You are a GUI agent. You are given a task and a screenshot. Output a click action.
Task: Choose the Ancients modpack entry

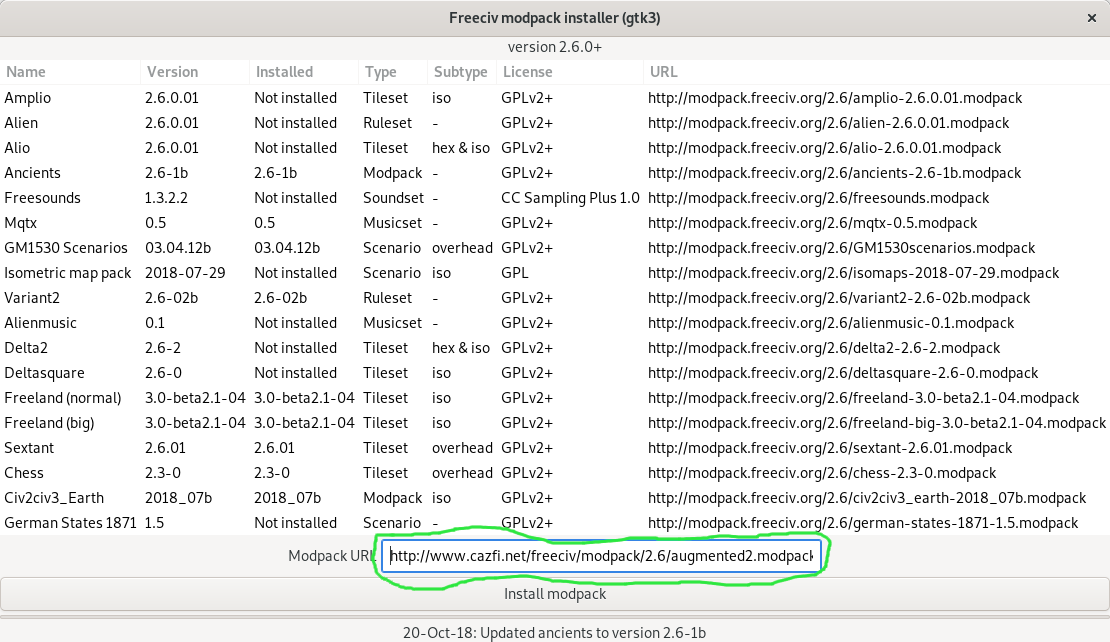[33, 173]
